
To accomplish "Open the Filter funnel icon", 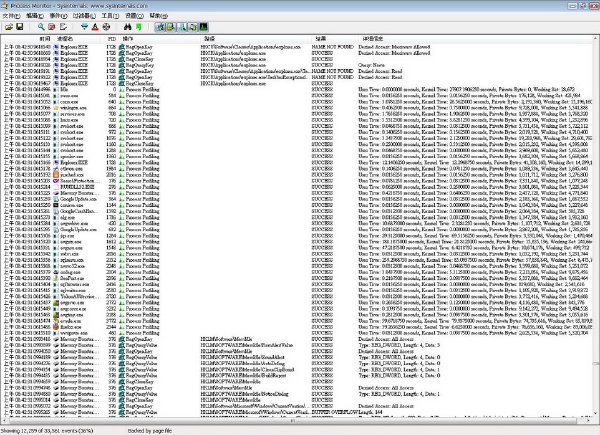I will (x=85, y=27).
